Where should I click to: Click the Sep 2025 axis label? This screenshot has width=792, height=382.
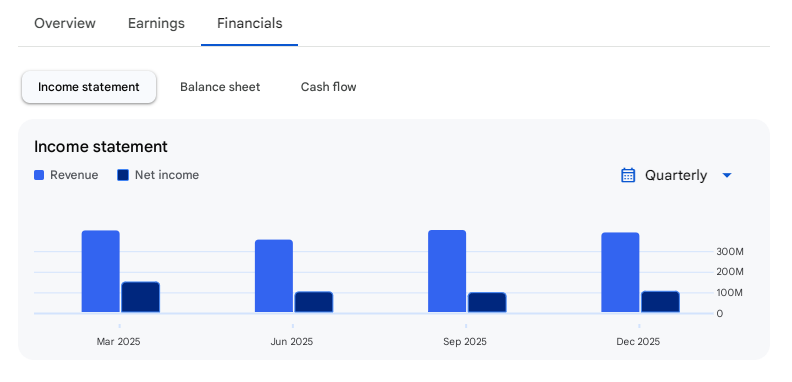[x=465, y=342]
